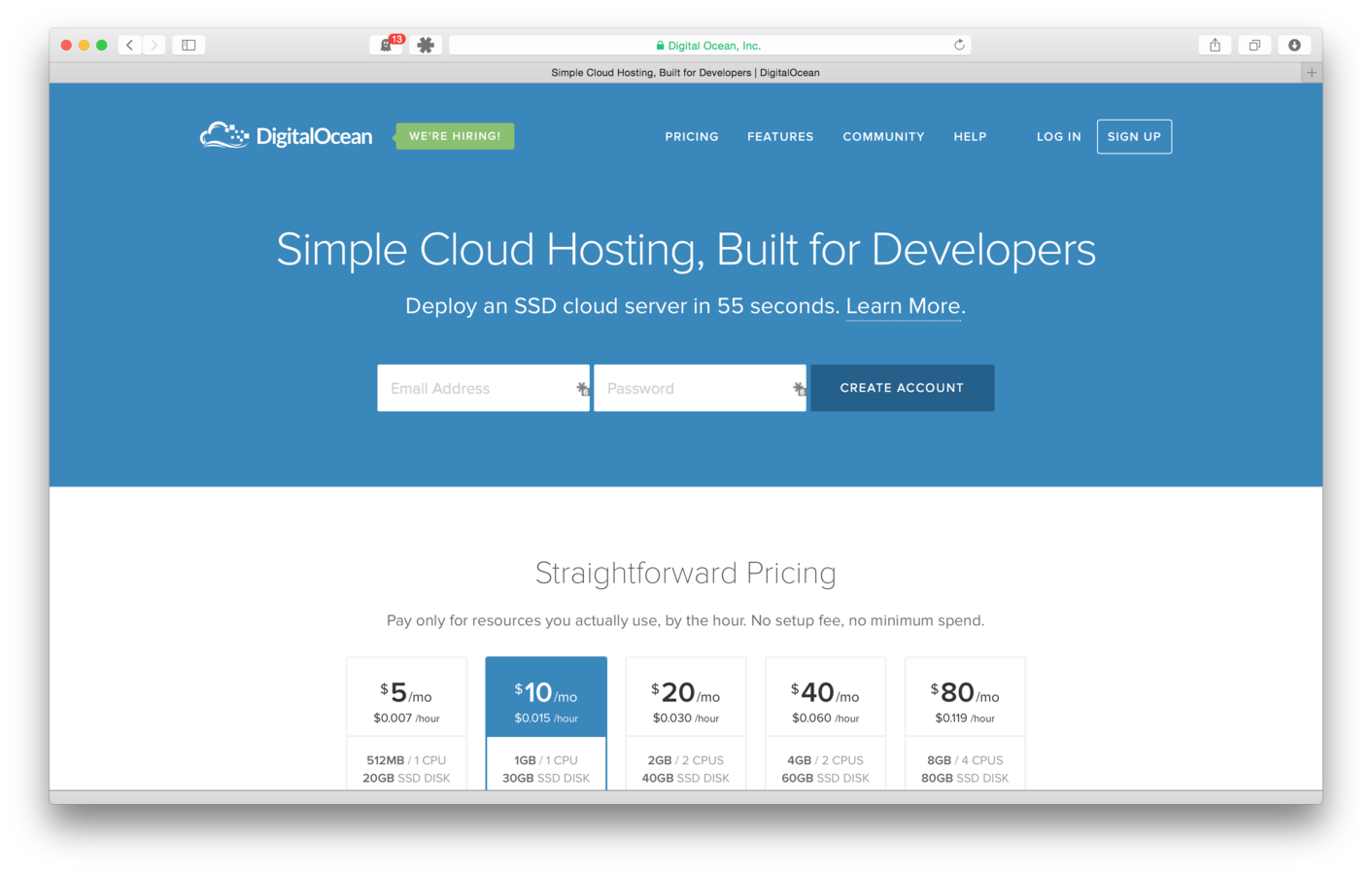Select the $5/mo pricing plan
Screen dimensions: 1372x875
(406, 723)
